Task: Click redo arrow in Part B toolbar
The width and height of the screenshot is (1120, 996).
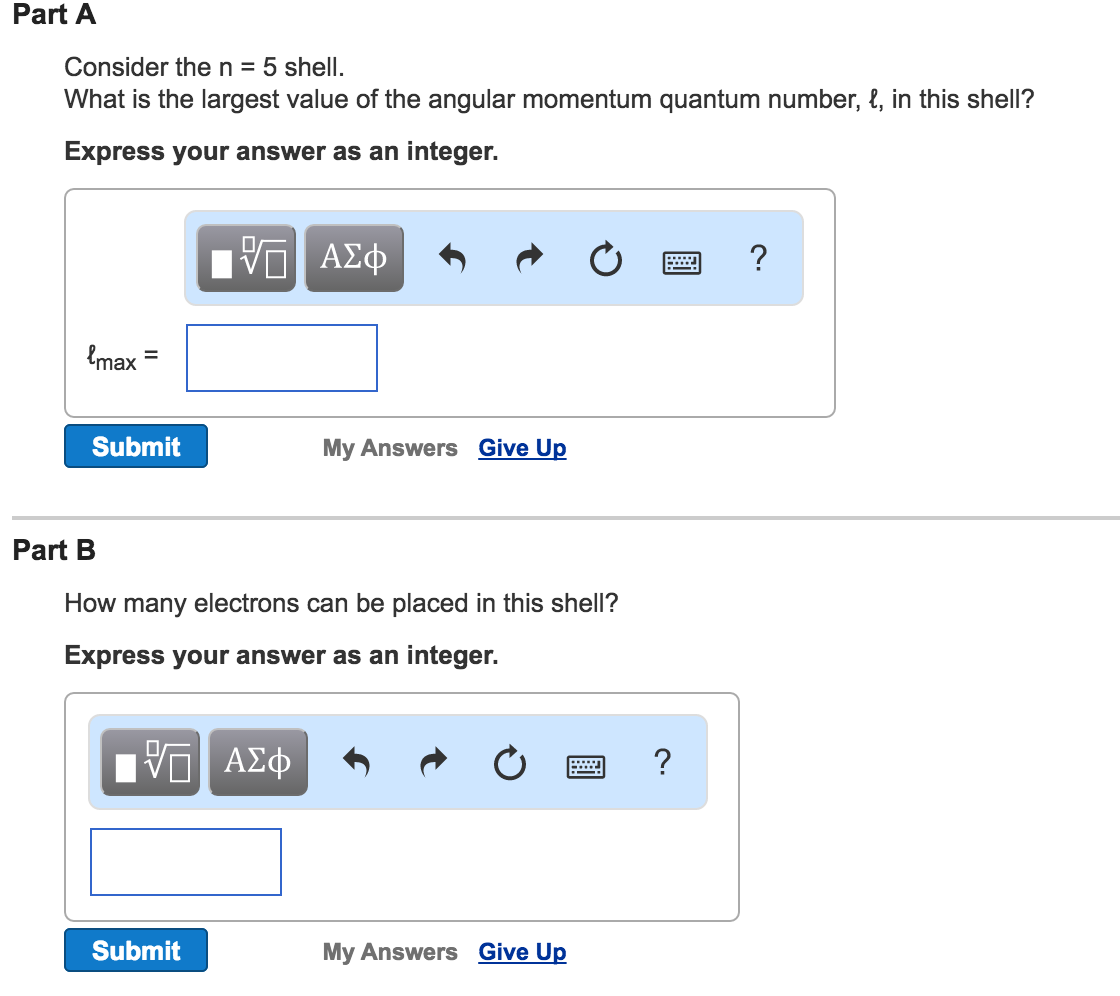Action: [432, 764]
